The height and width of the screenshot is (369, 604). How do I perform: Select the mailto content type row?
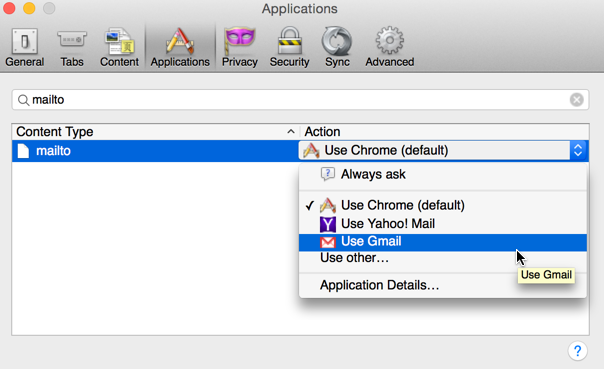pyautogui.click(x=155, y=151)
